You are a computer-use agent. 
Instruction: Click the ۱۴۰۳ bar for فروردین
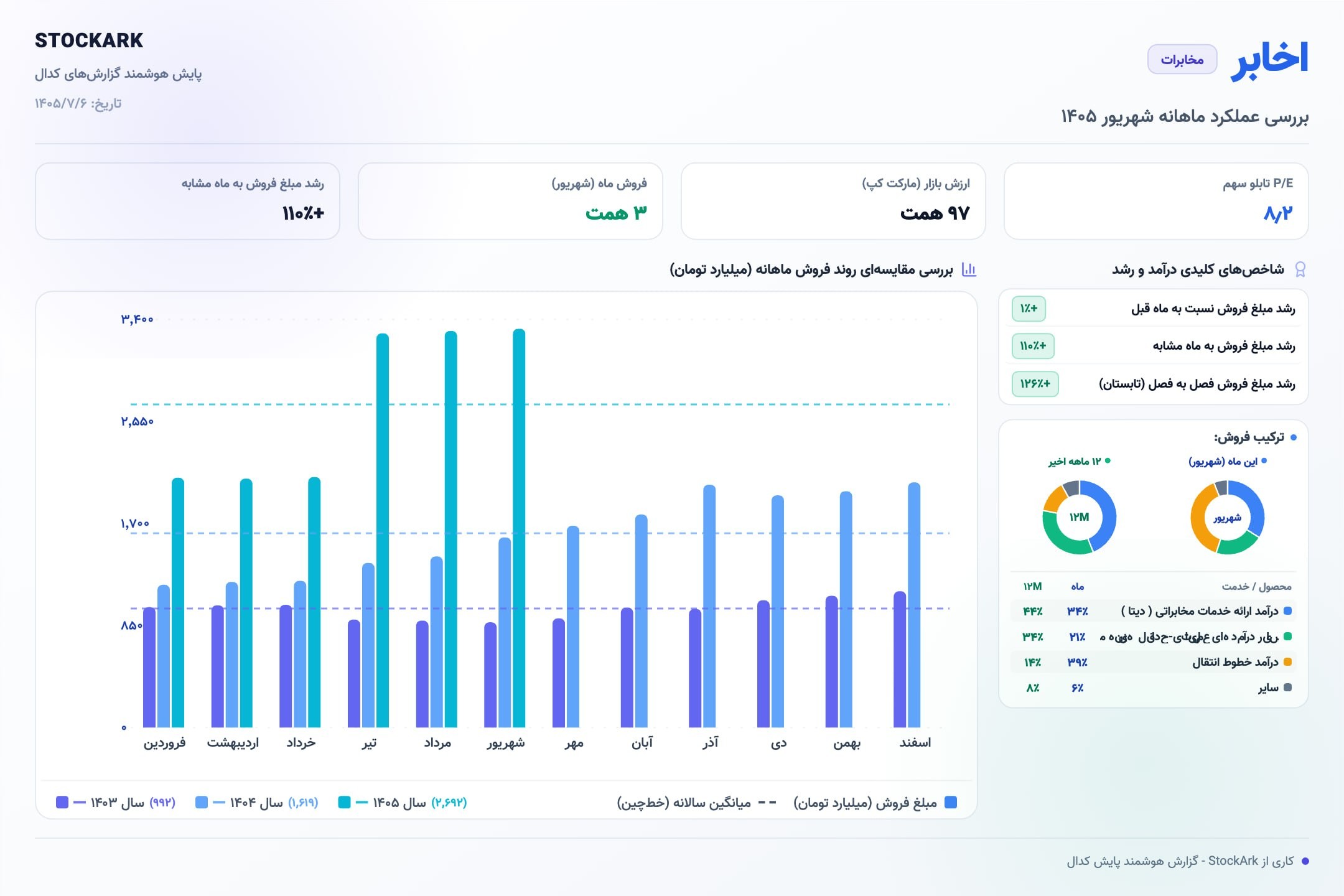tap(149, 667)
